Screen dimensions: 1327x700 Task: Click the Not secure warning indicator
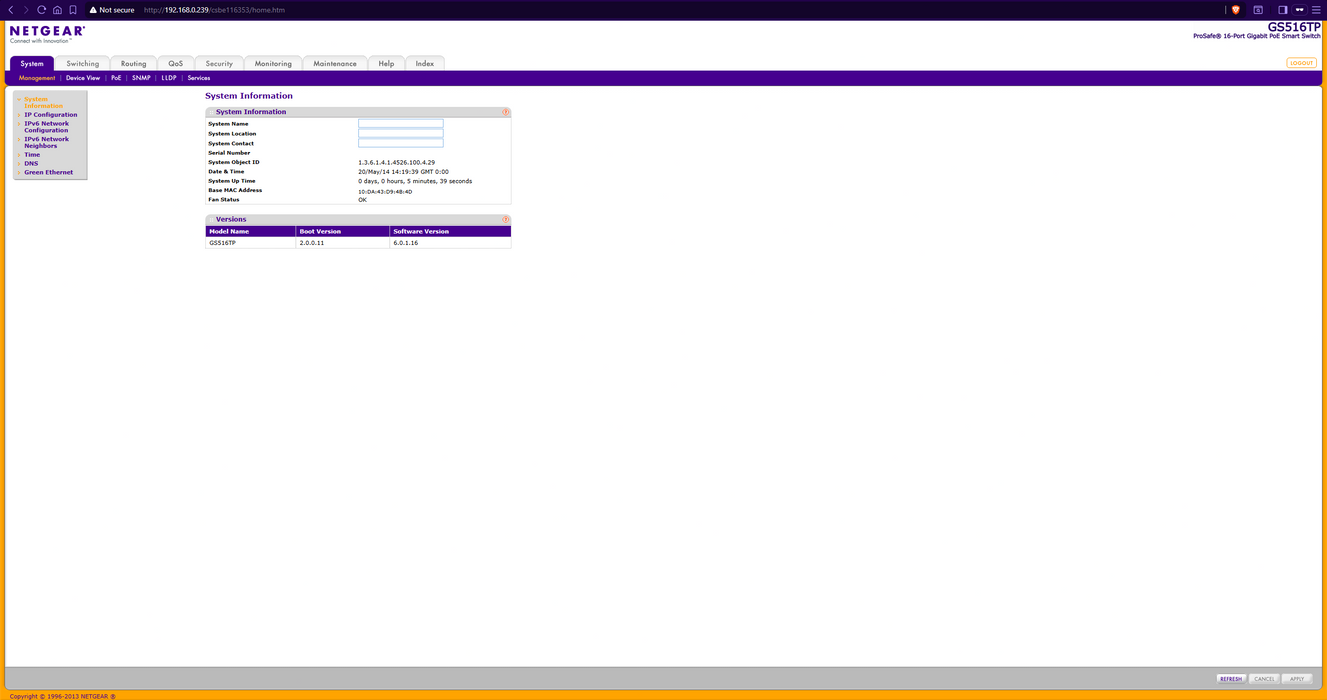coord(111,10)
